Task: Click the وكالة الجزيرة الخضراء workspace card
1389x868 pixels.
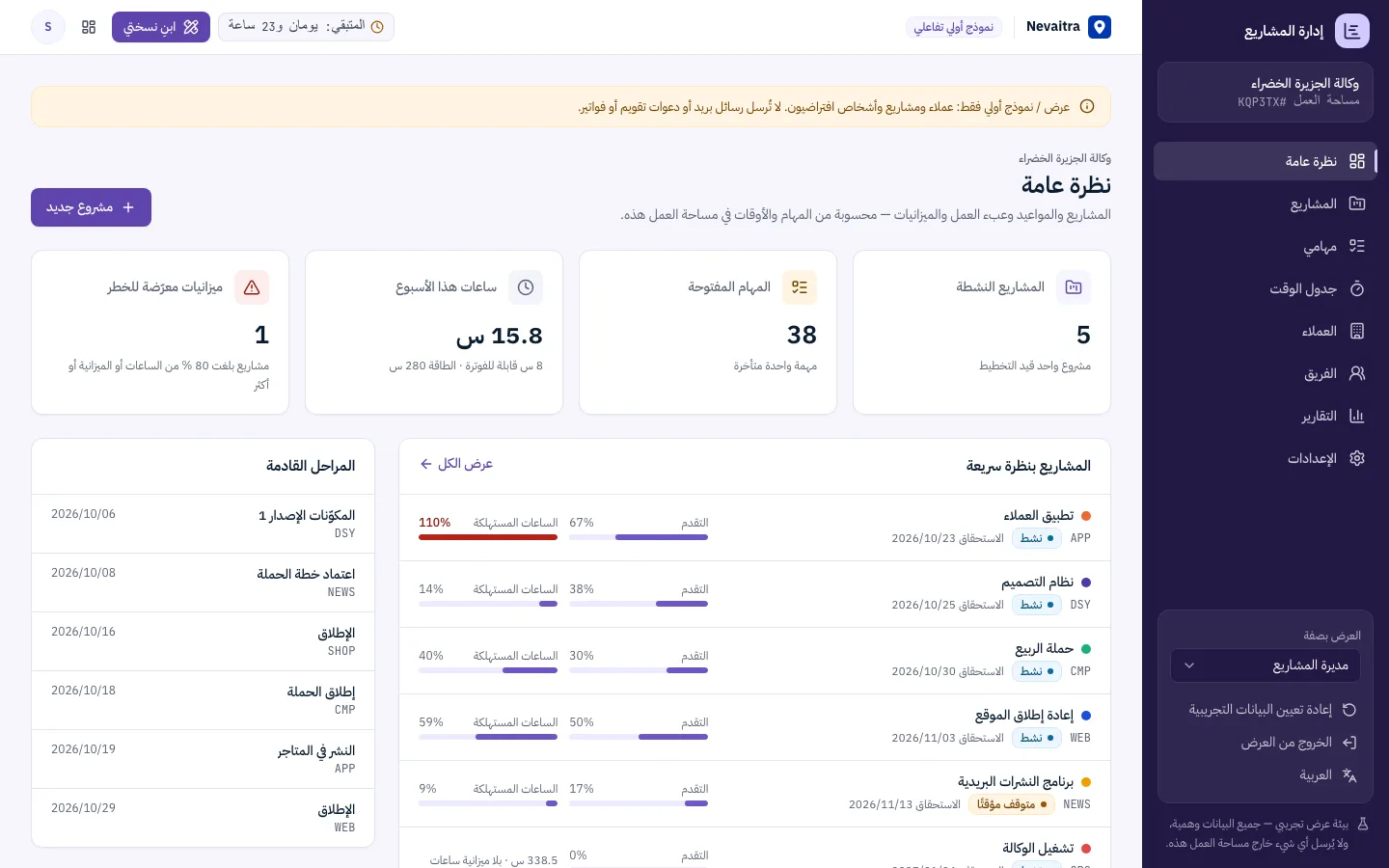Action: (1265, 92)
